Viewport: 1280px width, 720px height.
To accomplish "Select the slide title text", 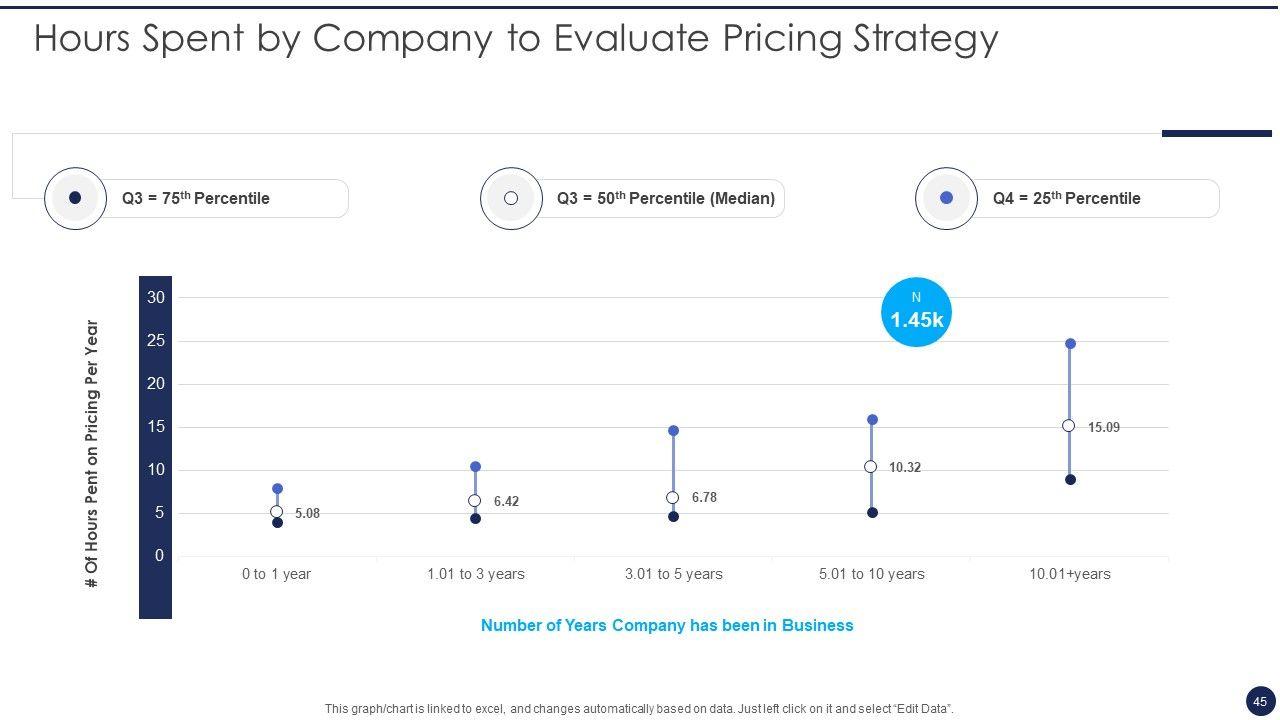I will pyautogui.click(x=516, y=39).
